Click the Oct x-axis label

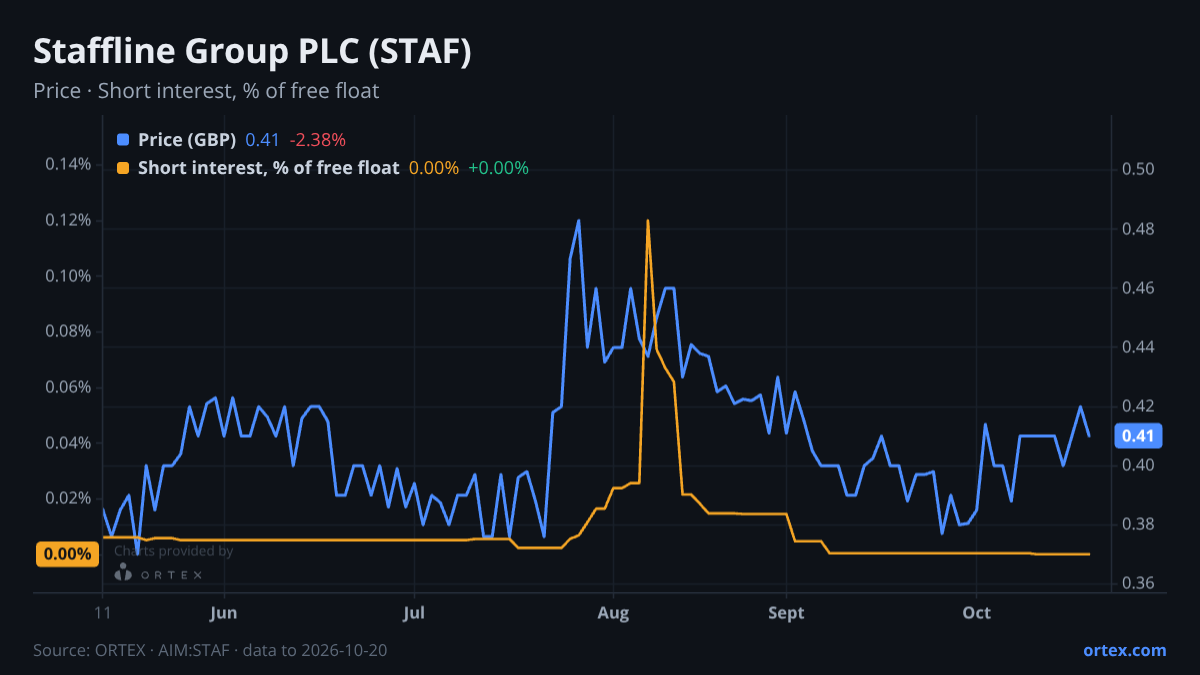(x=976, y=612)
